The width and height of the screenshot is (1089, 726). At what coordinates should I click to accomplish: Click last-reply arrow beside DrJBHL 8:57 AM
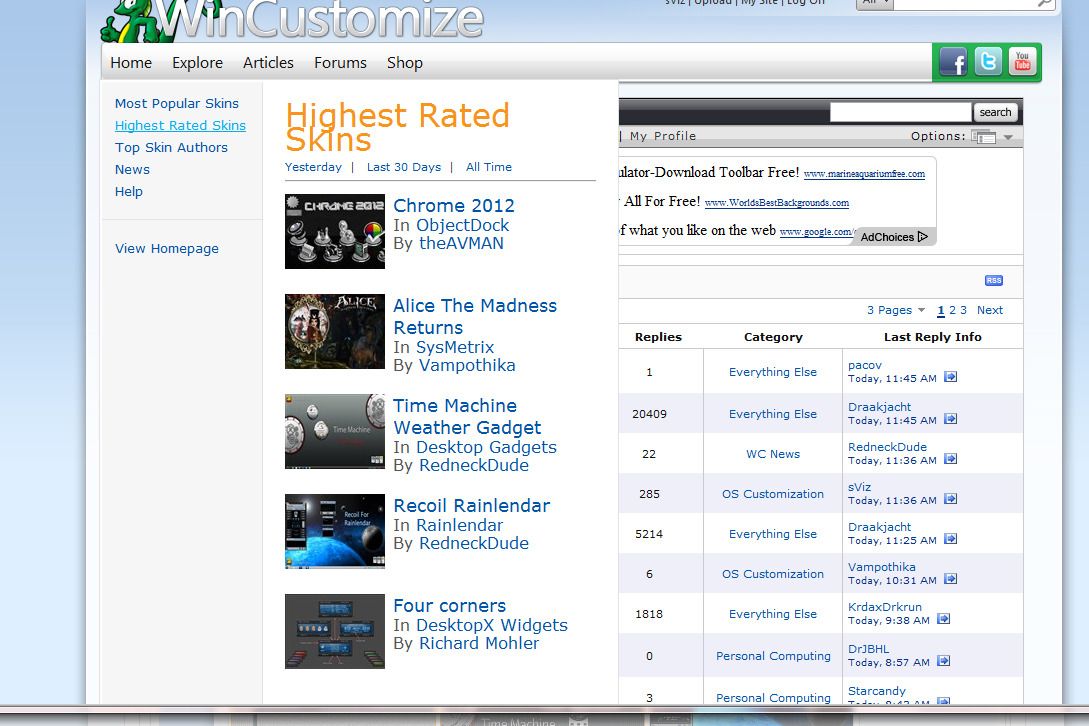point(943,661)
